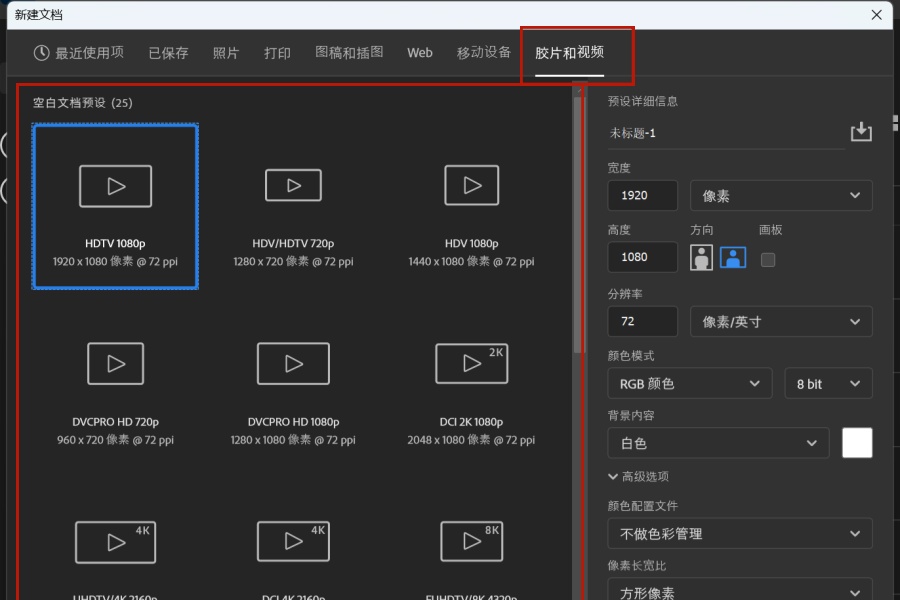Image resolution: width=900 pixels, height=600 pixels.
Task: Choose the HDV/HDTV 720p preset icon
Action: coord(293,185)
